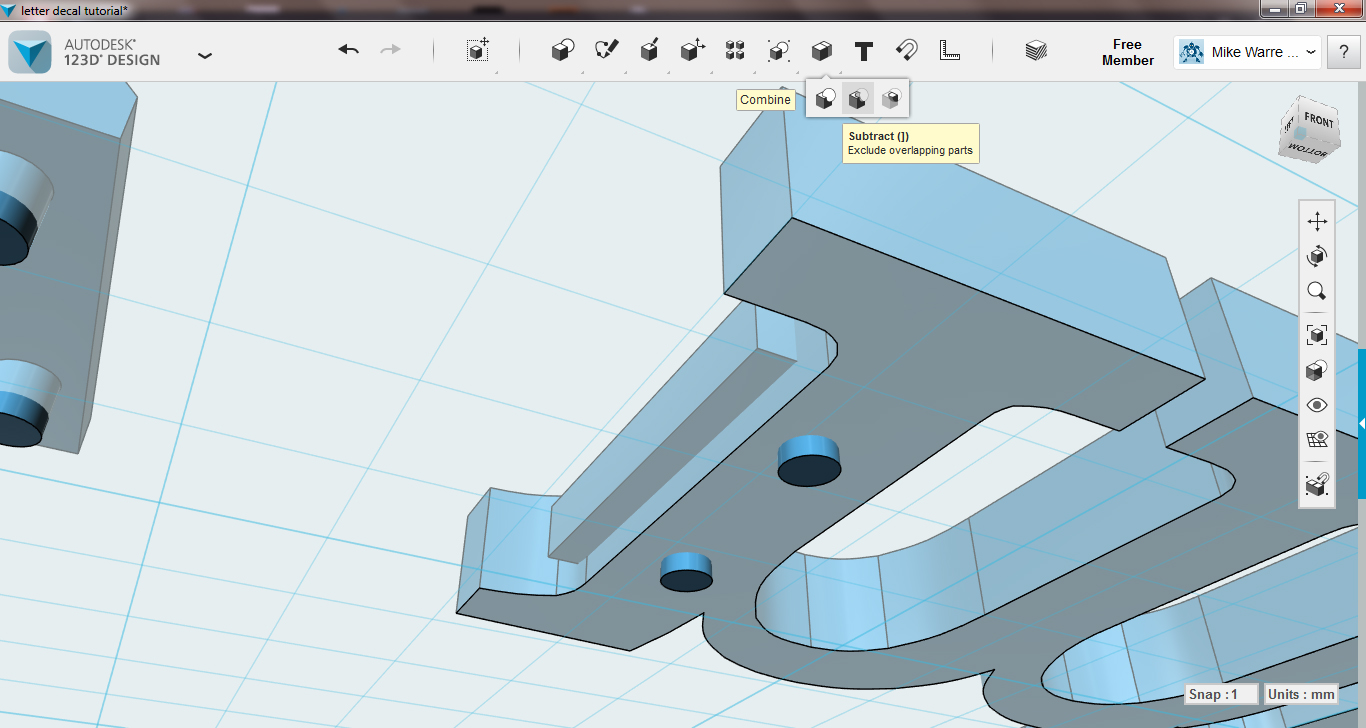
Task: Select the Orbit navigation tool
Action: point(1317,256)
